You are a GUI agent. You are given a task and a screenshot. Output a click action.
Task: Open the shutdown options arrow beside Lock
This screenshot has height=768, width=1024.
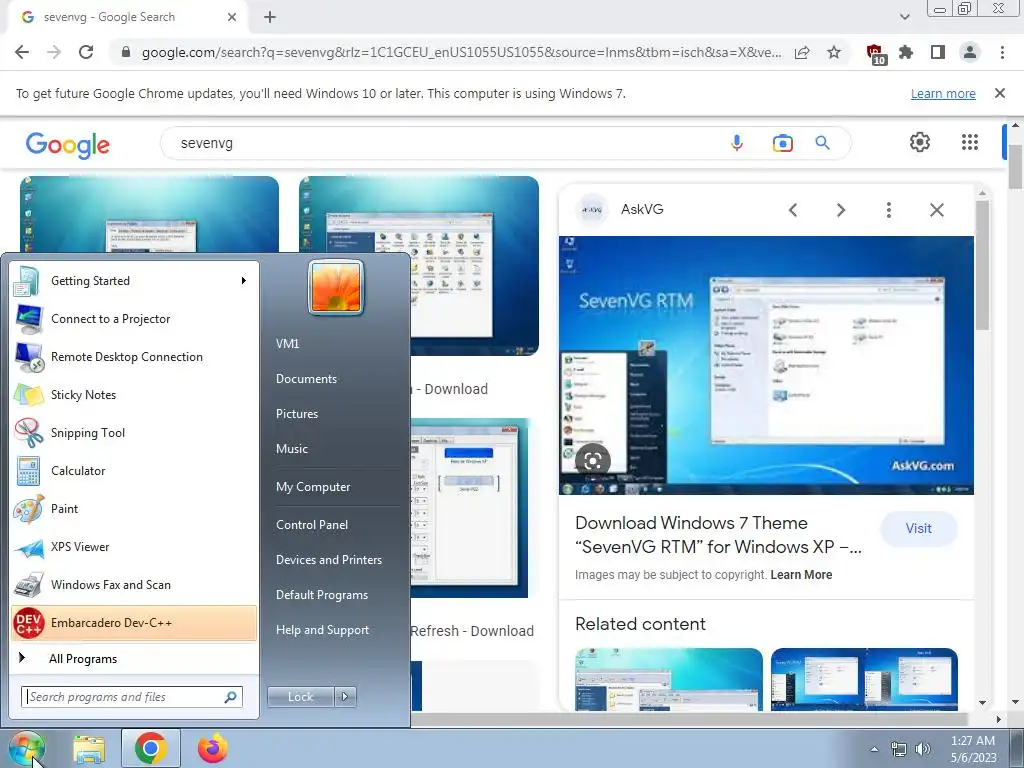(x=345, y=697)
